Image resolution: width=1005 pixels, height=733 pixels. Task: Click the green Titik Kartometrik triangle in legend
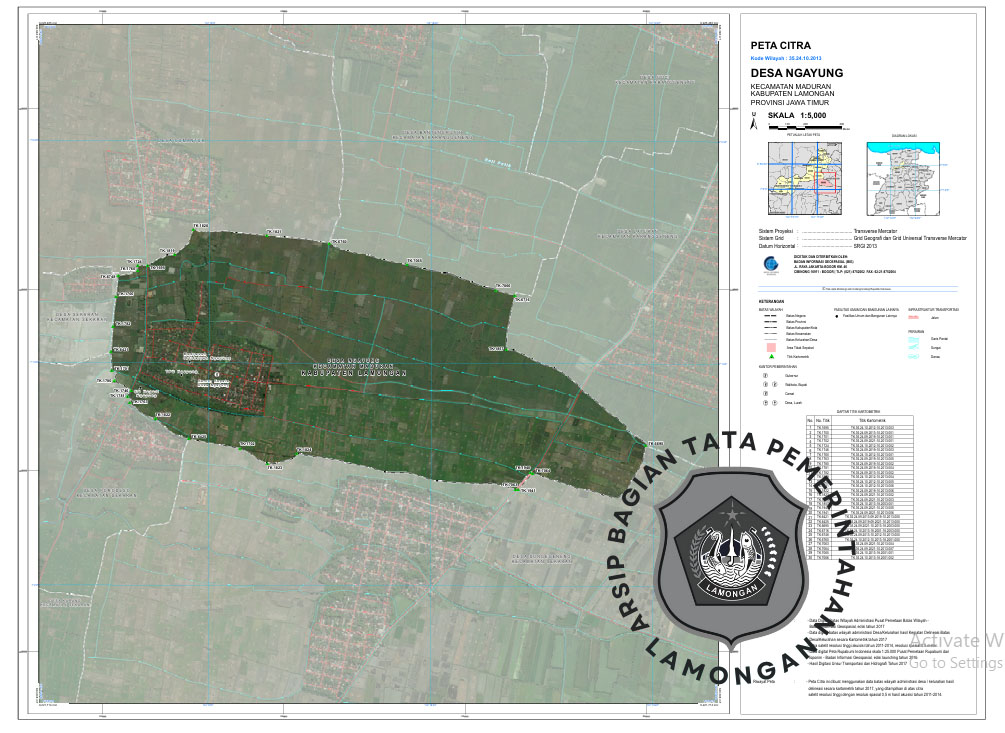coord(771,356)
